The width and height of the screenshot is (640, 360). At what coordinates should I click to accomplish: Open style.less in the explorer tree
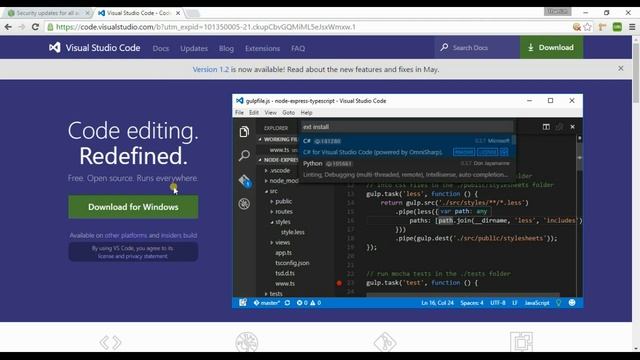(293, 232)
